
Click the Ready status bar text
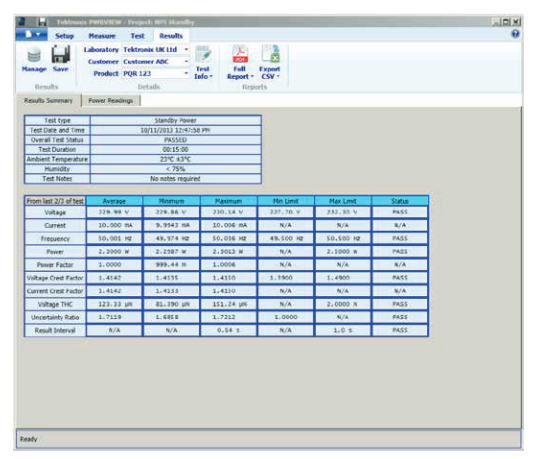tap(28, 439)
